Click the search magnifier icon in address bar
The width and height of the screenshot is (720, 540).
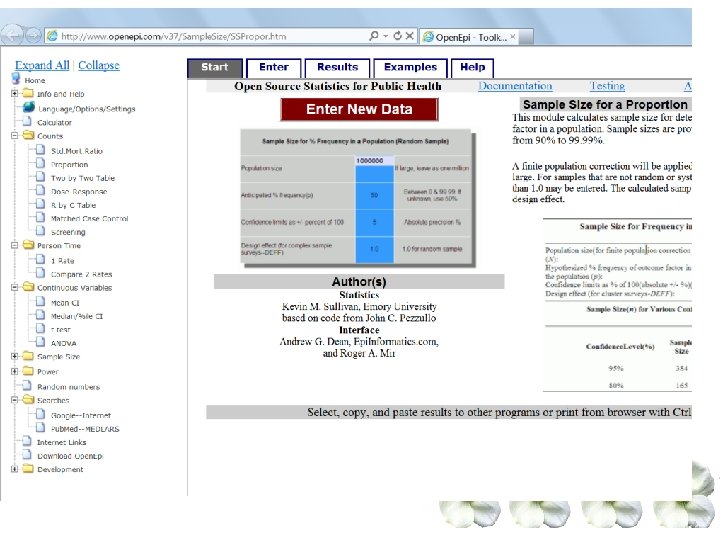tap(374, 36)
